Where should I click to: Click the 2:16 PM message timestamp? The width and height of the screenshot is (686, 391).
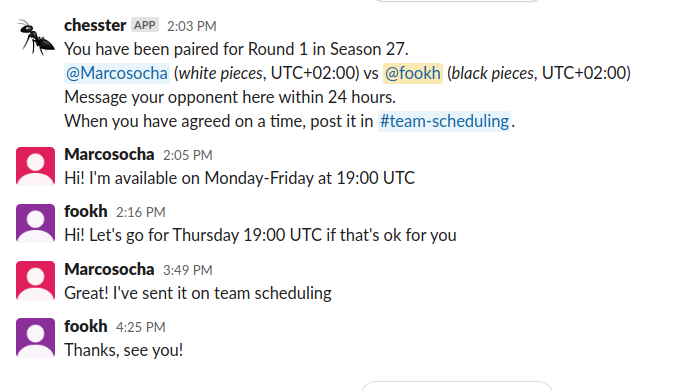[140, 212]
